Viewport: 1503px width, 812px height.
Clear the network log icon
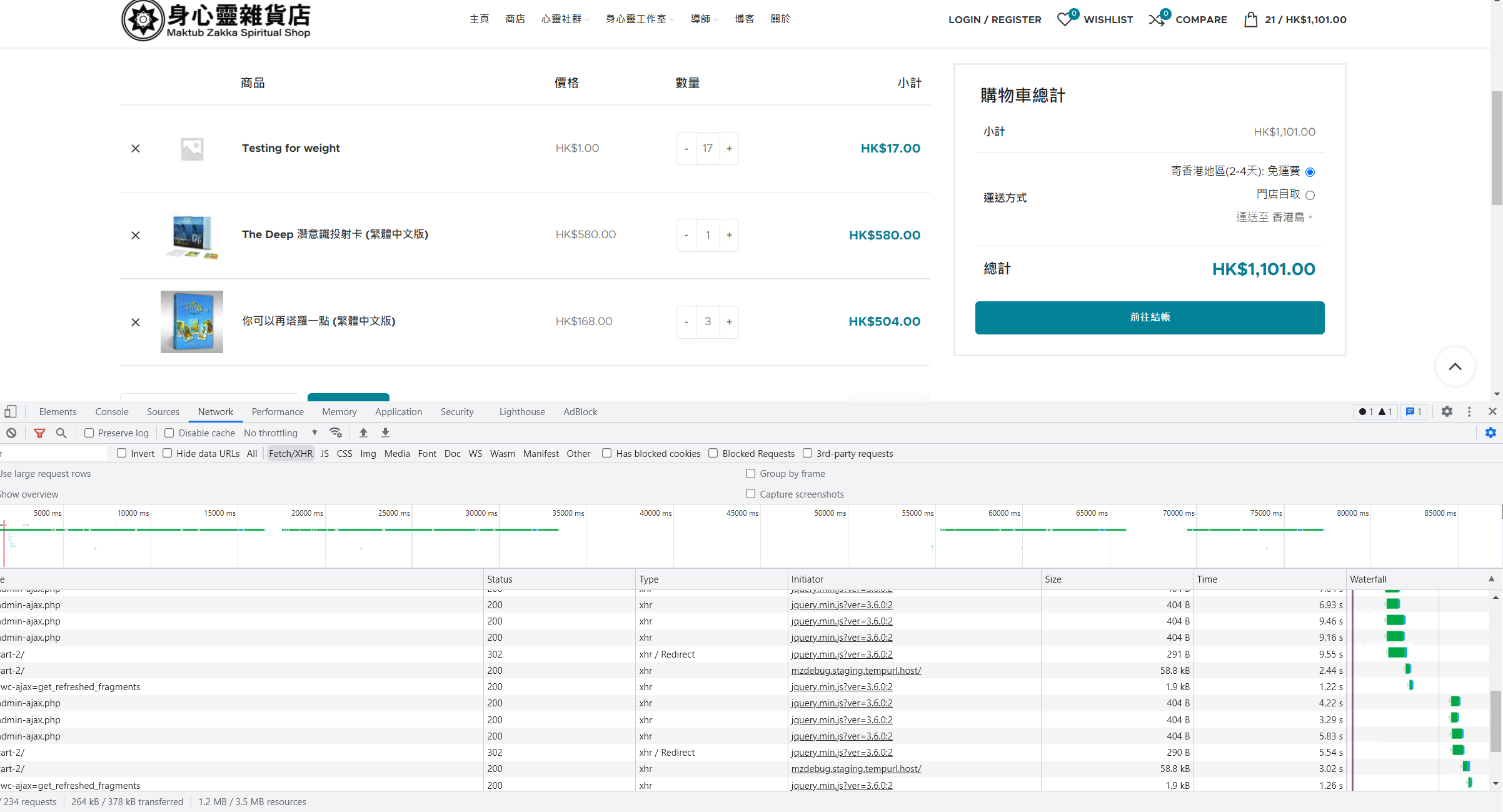click(x=11, y=433)
